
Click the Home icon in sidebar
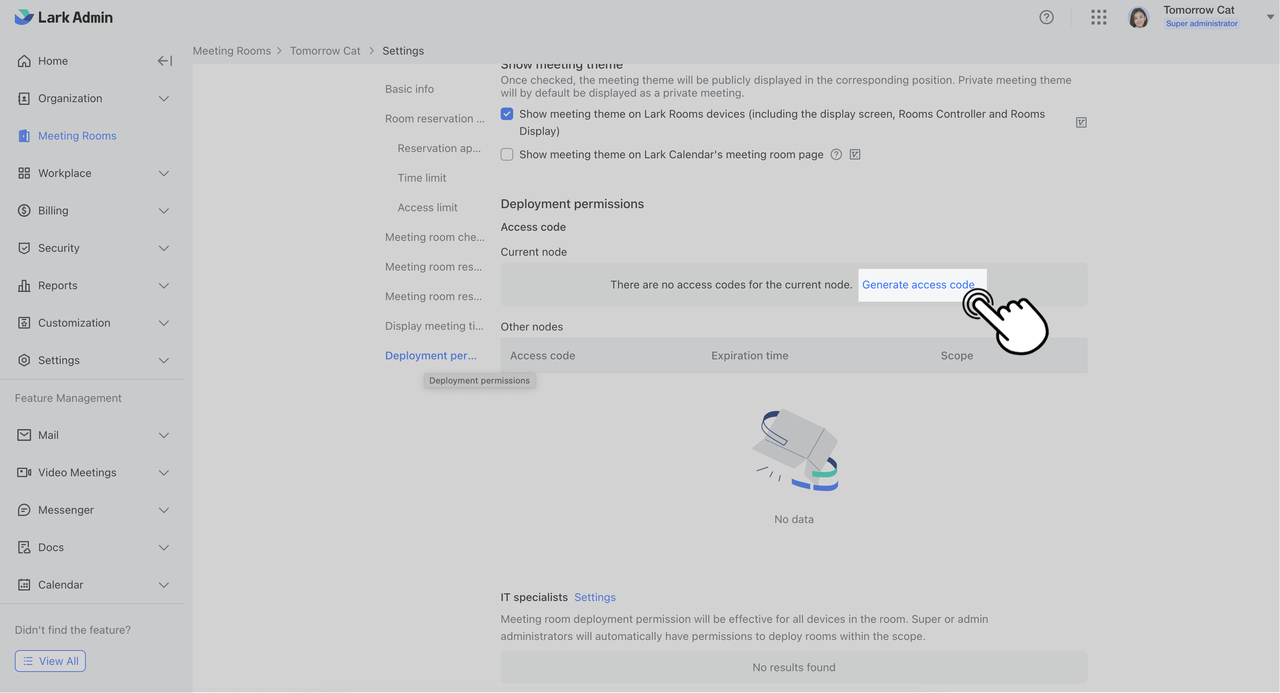(24, 61)
